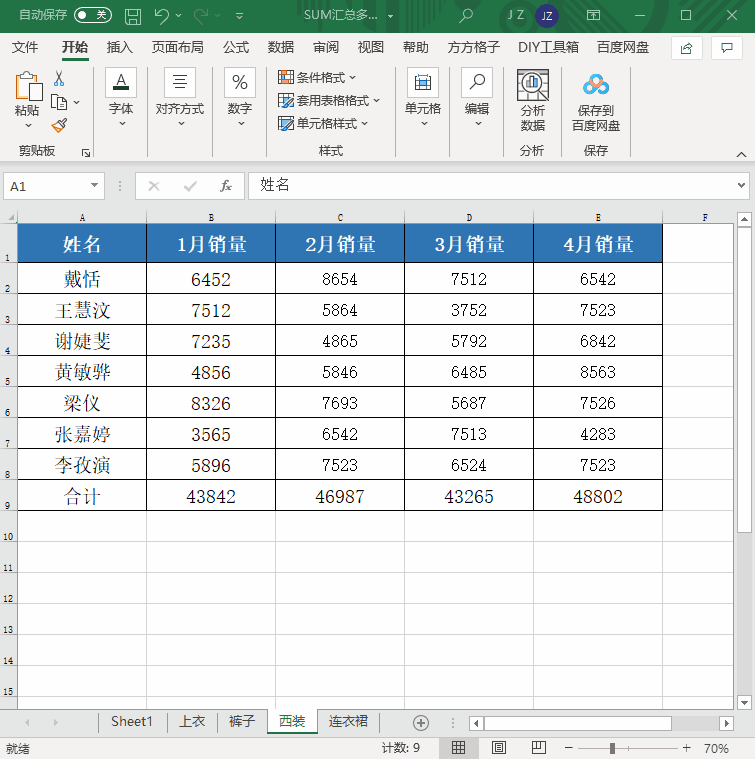755x759 pixels.
Task: Open the 单元格样式 dropdown
Action: [323, 124]
